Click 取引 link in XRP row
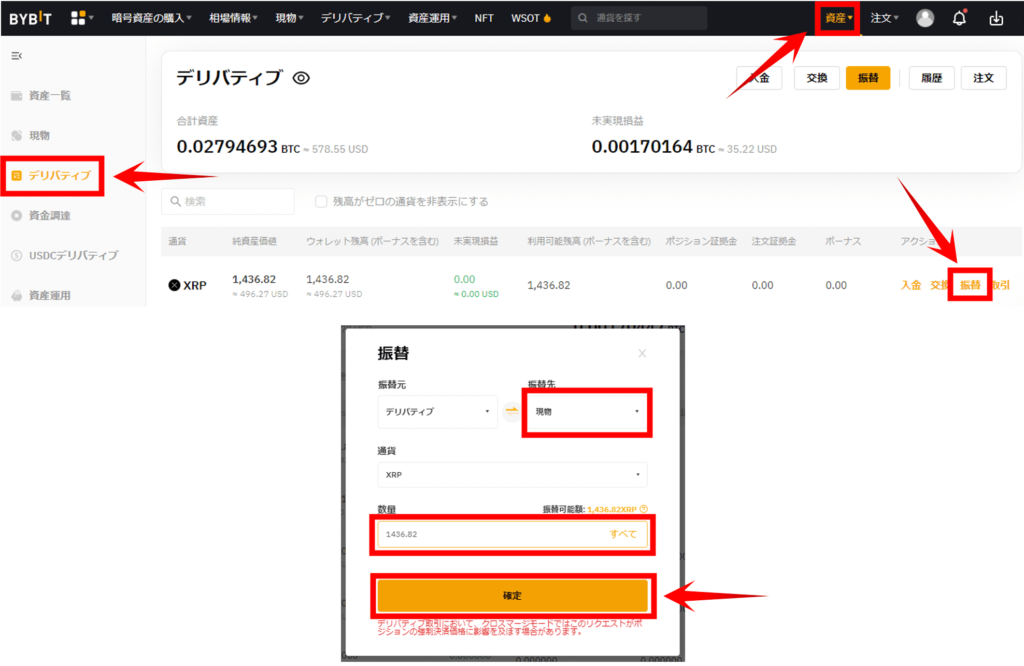 [x=1000, y=285]
